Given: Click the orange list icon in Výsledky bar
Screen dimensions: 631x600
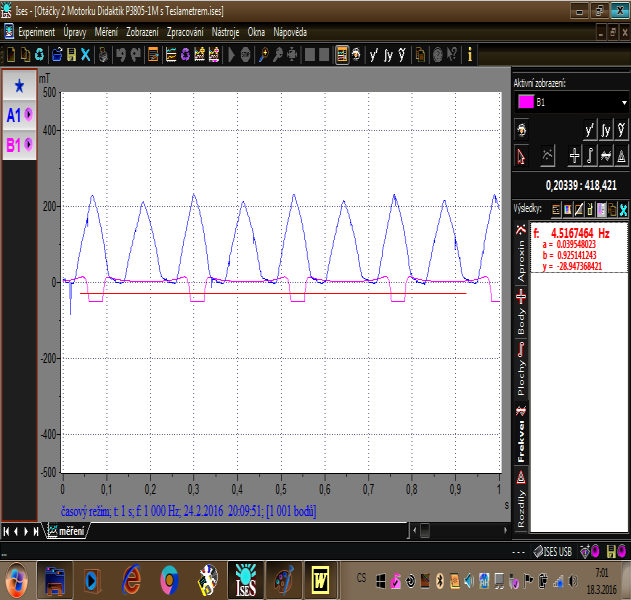Looking at the screenshot, I should pyautogui.click(x=556, y=209).
